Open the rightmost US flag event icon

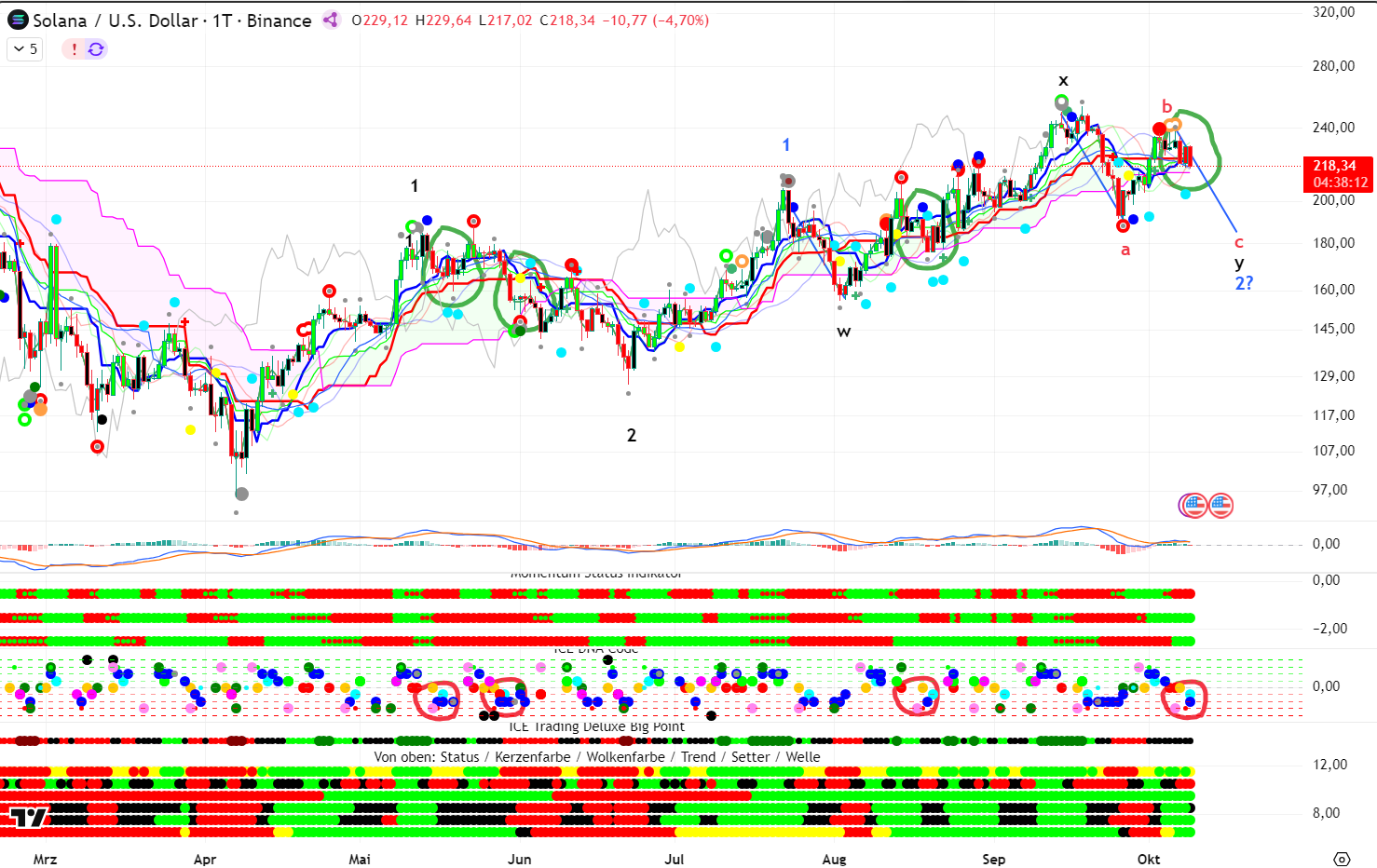point(1220,506)
